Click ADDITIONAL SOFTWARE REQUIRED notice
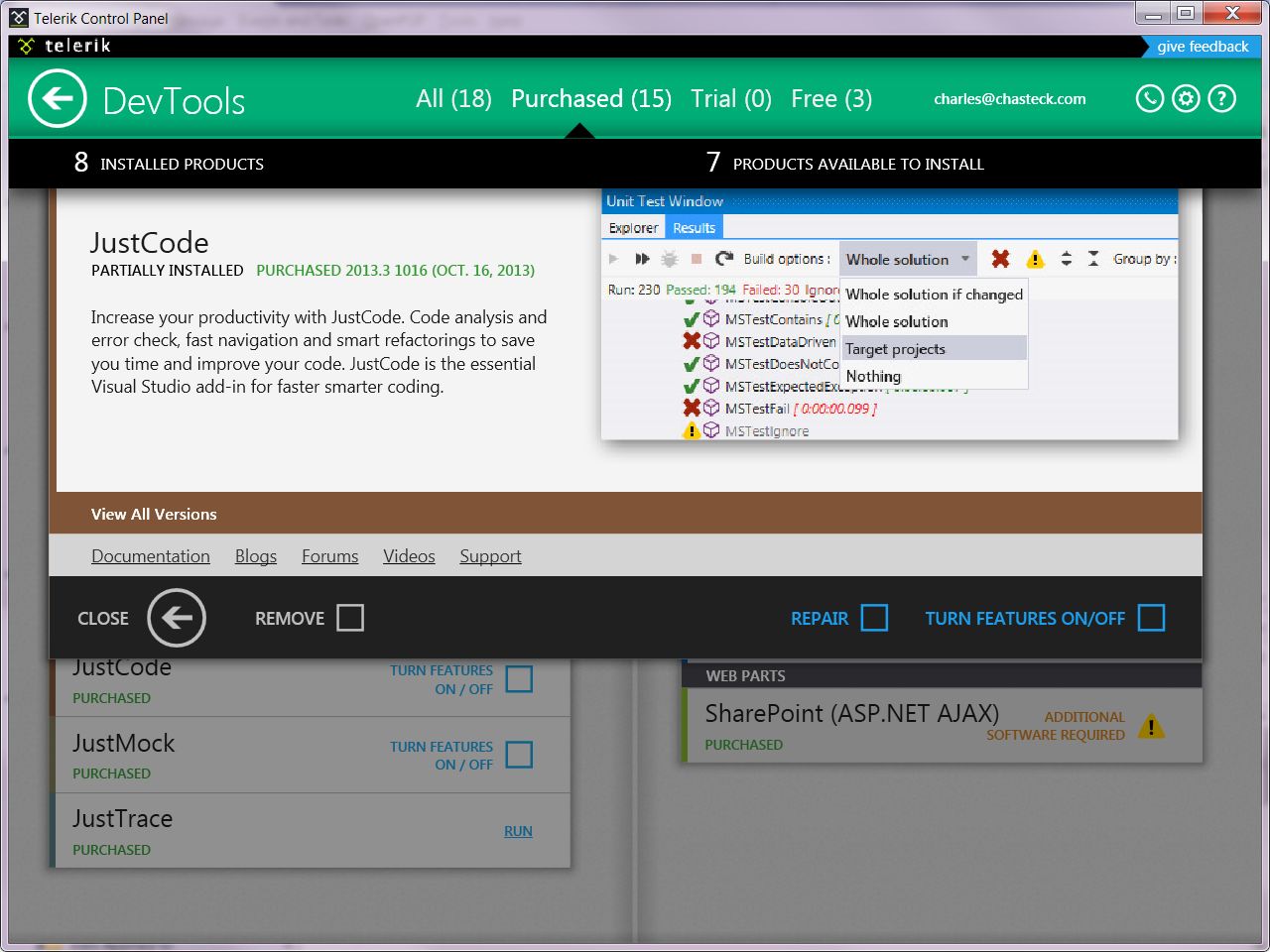 [1056, 726]
